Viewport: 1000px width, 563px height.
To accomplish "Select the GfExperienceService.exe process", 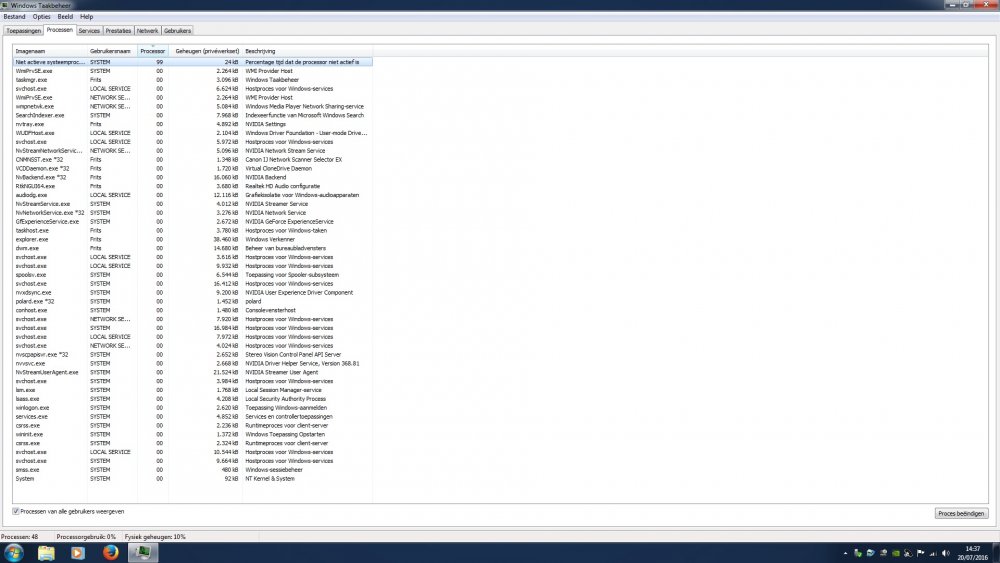I will coord(193,222).
